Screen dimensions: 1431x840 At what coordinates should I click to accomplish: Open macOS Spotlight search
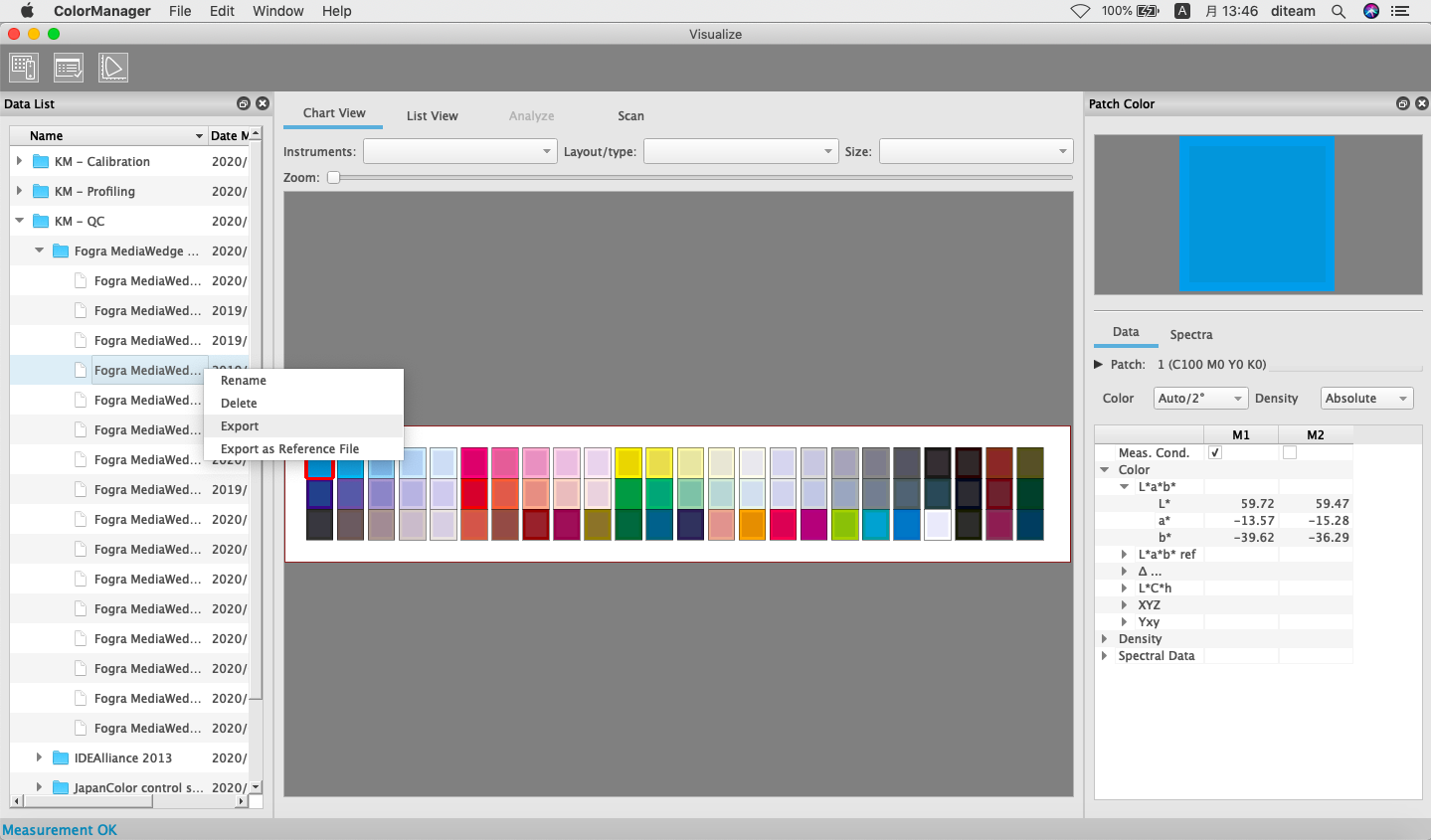pyautogui.click(x=1339, y=11)
